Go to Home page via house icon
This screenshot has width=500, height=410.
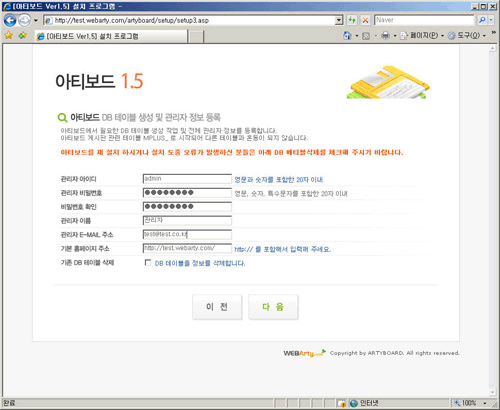pyautogui.click(x=347, y=35)
